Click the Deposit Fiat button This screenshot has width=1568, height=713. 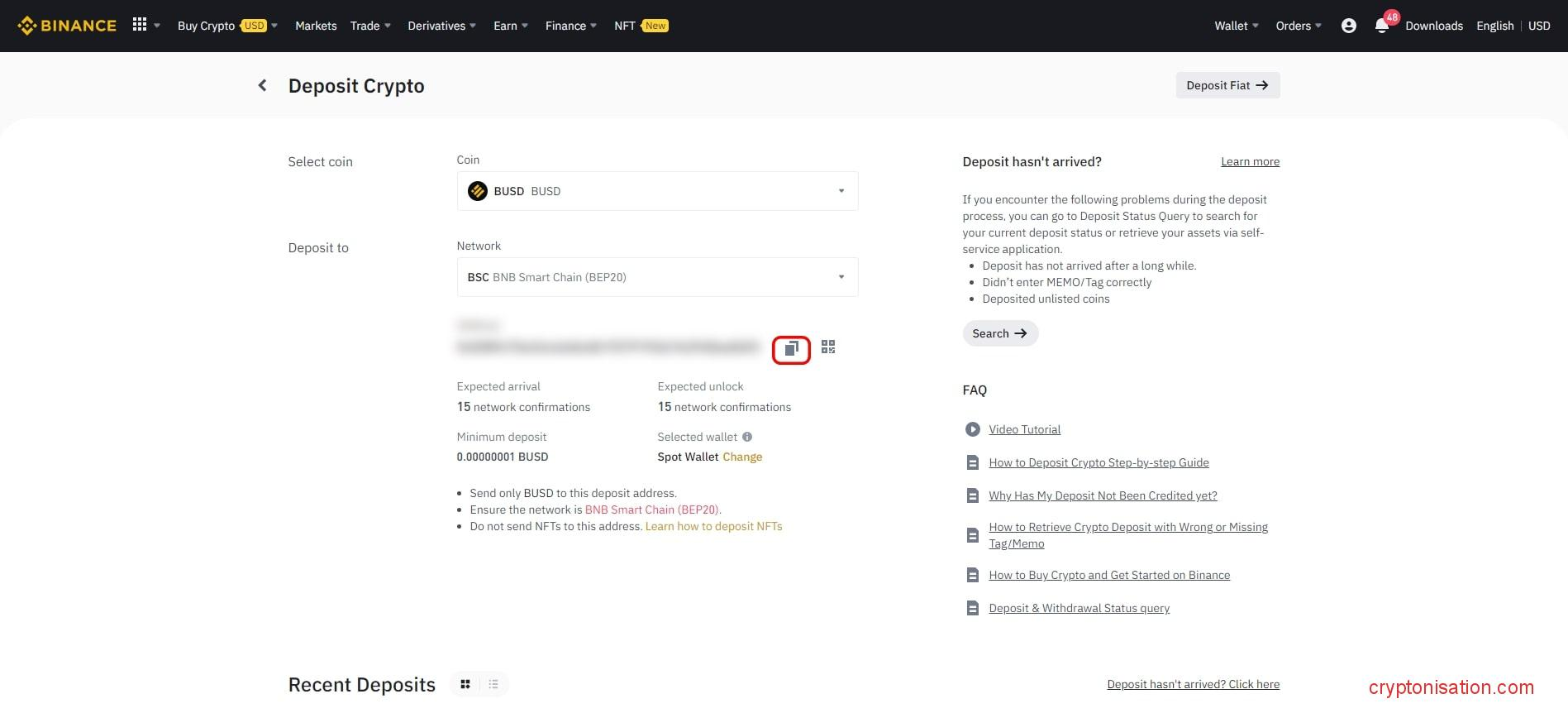click(1227, 85)
